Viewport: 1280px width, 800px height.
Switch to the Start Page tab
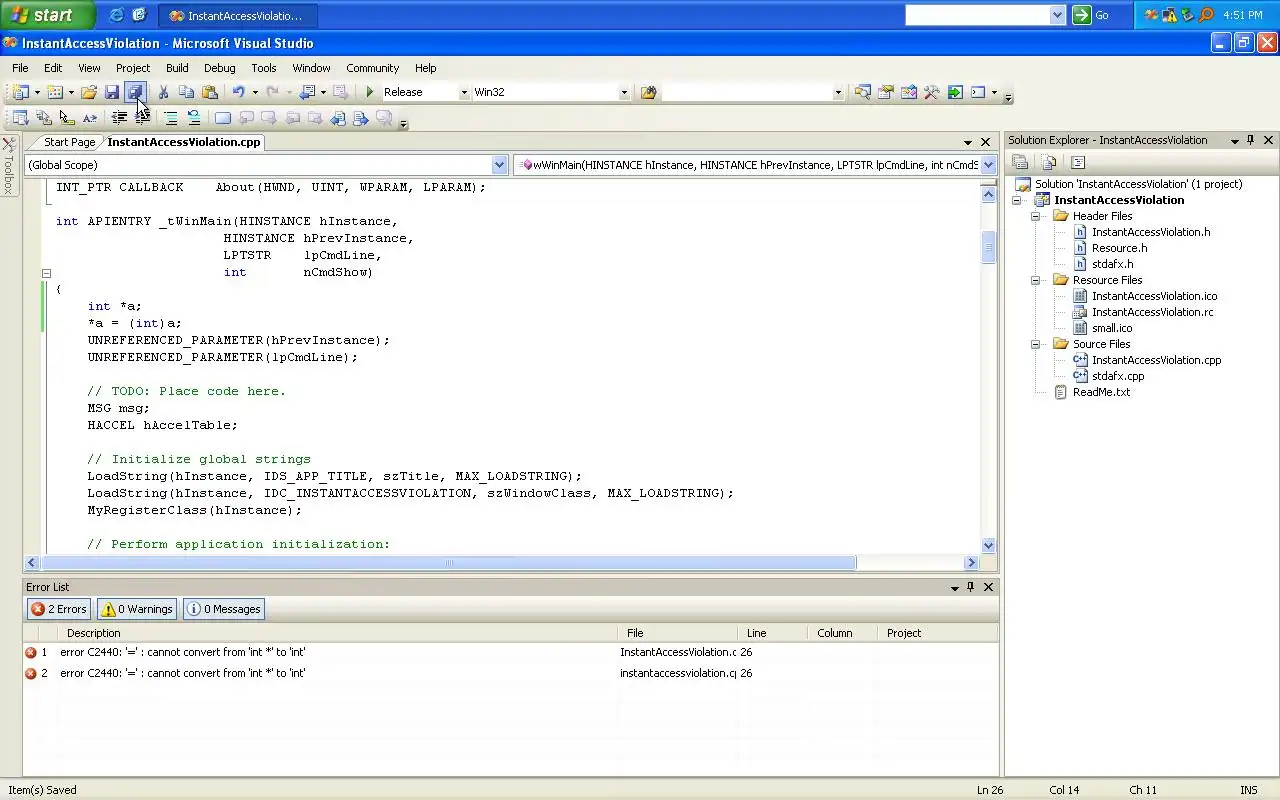tap(69, 142)
